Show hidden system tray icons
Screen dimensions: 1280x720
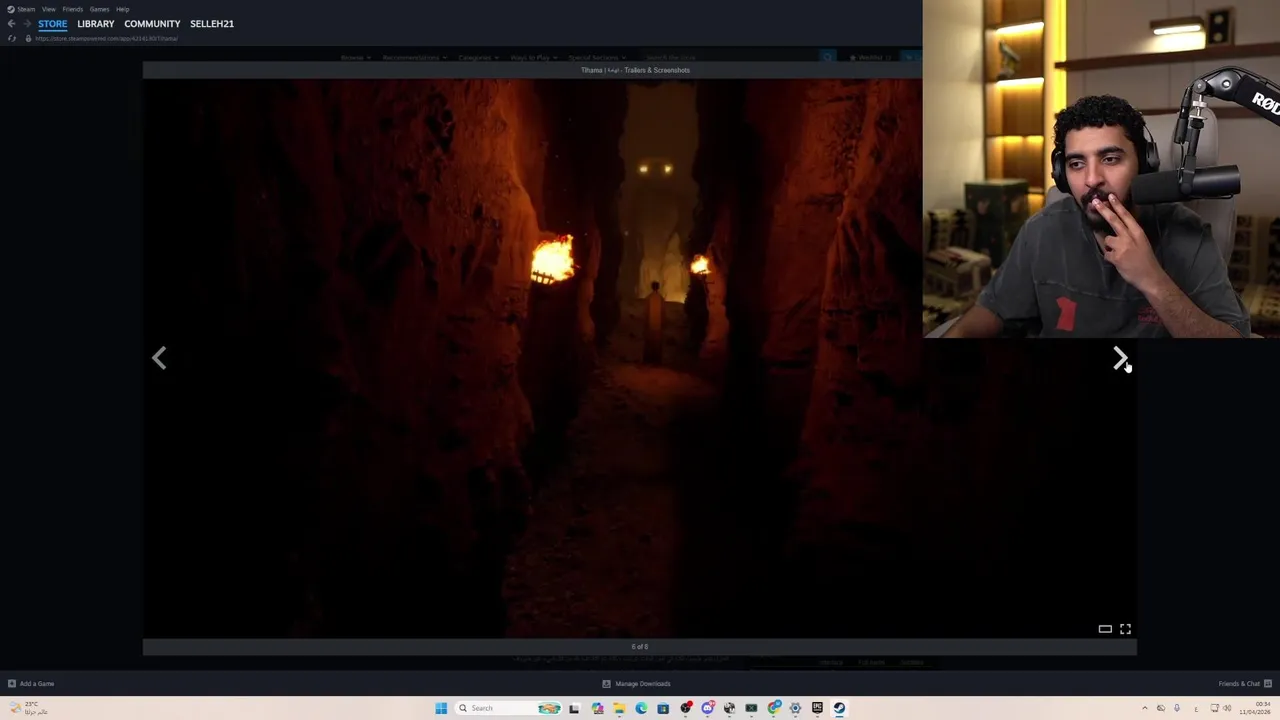pos(1145,708)
